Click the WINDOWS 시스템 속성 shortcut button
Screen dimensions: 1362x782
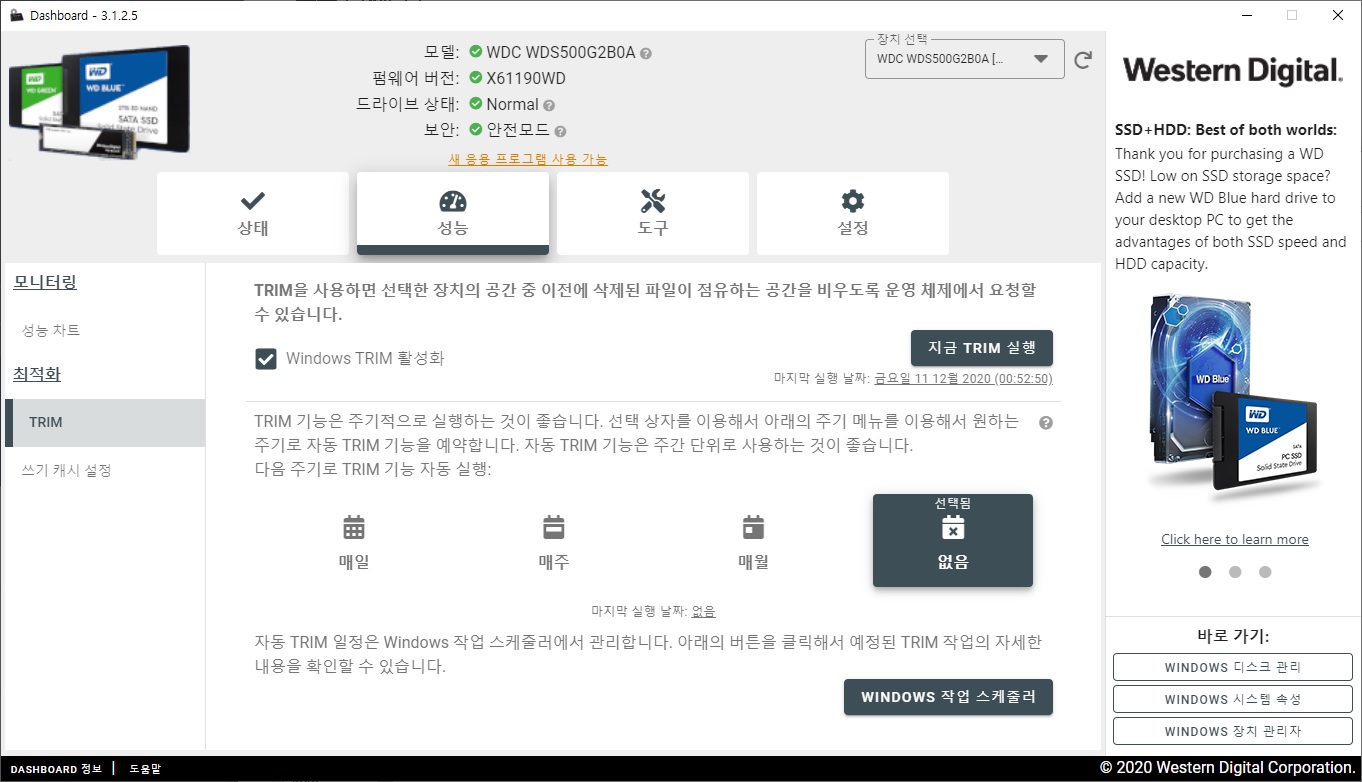pos(1233,699)
